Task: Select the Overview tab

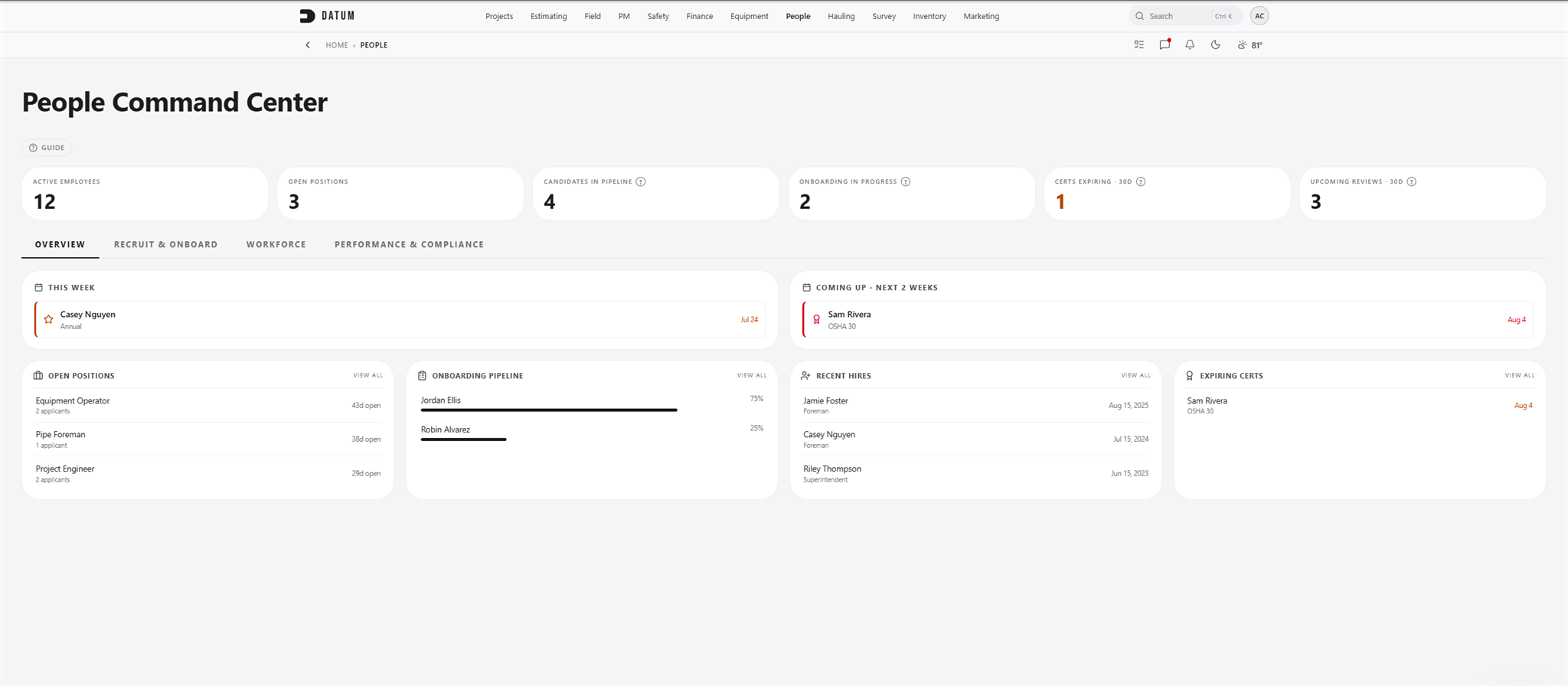Action: pos(60,245)
